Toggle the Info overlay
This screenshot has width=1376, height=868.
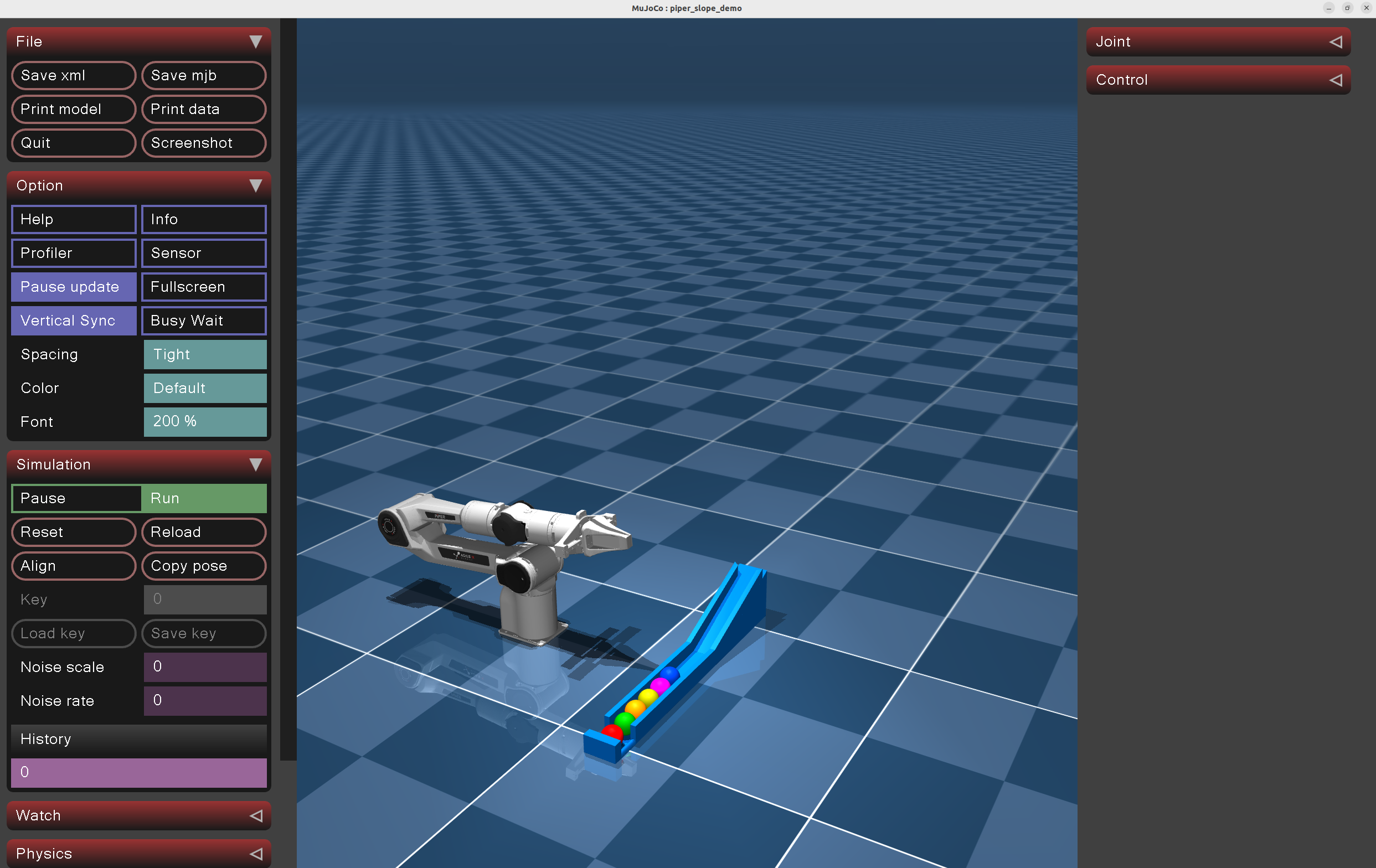204,219
